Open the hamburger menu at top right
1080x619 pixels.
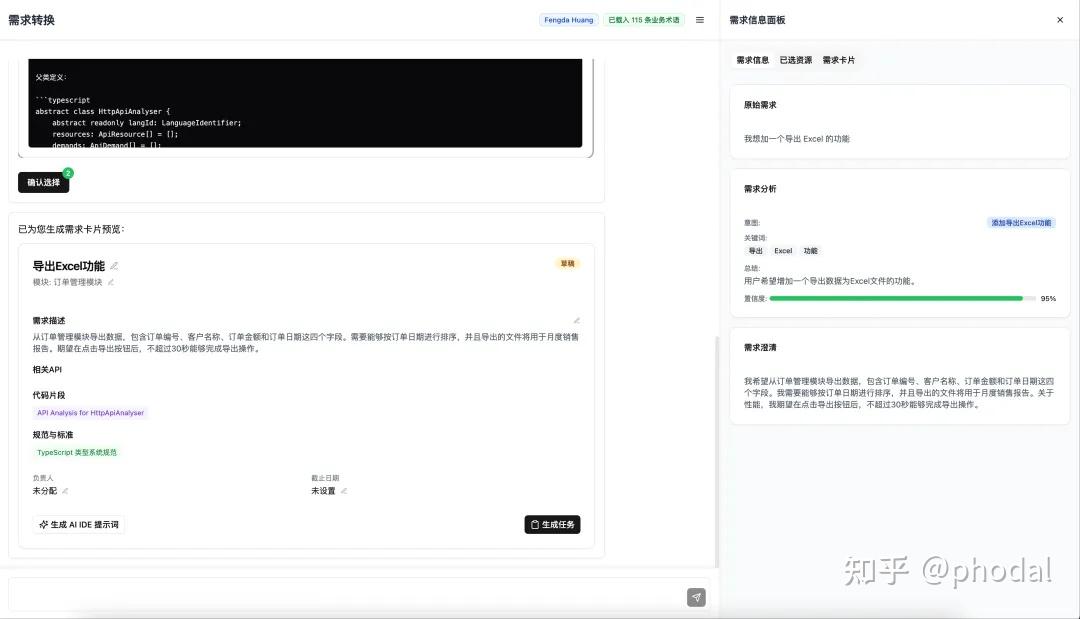[x=700, y=19]
